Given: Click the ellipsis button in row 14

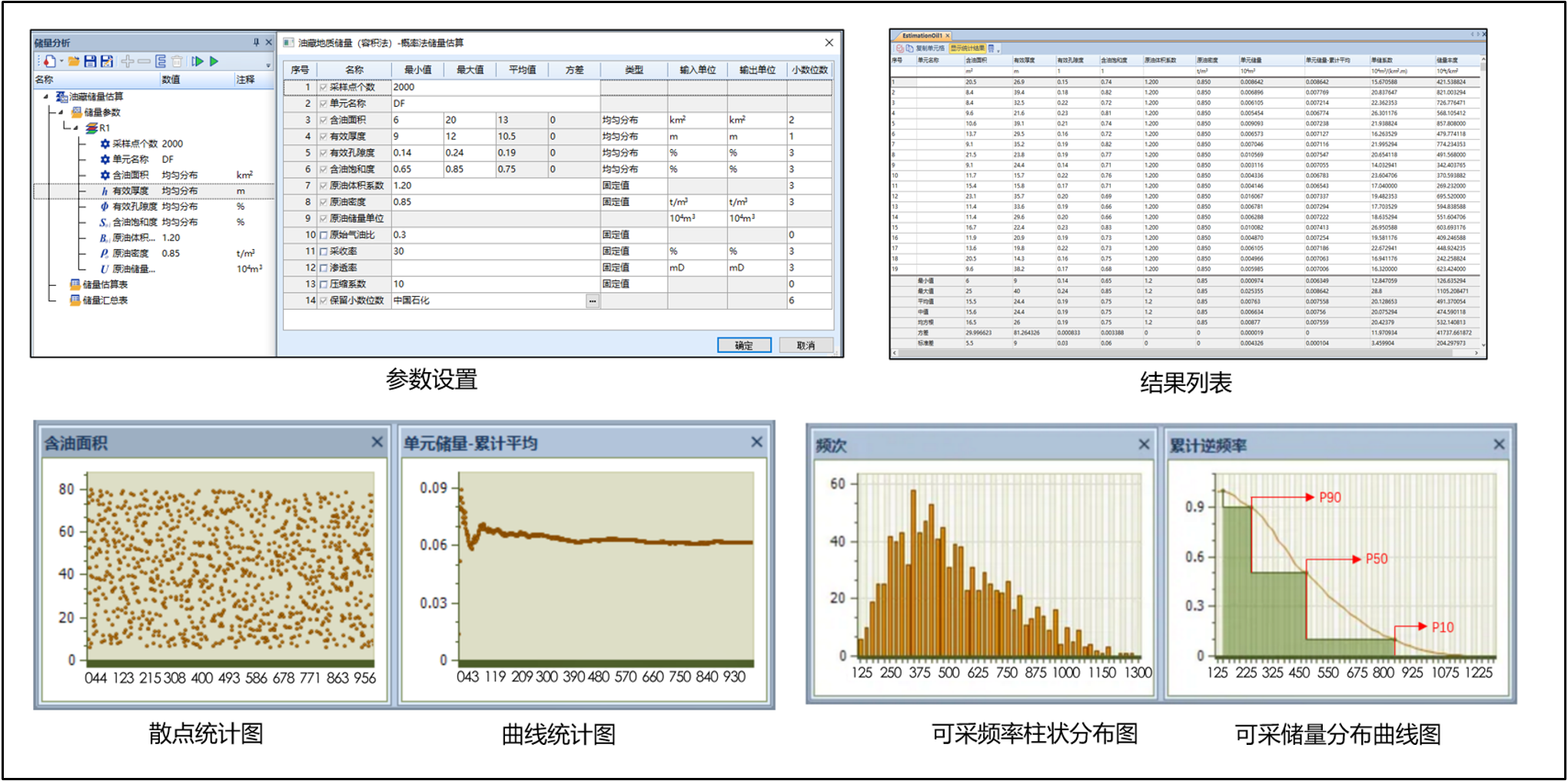Looking at the screenshot, I should pyautogui.click(x=593, y=301).
